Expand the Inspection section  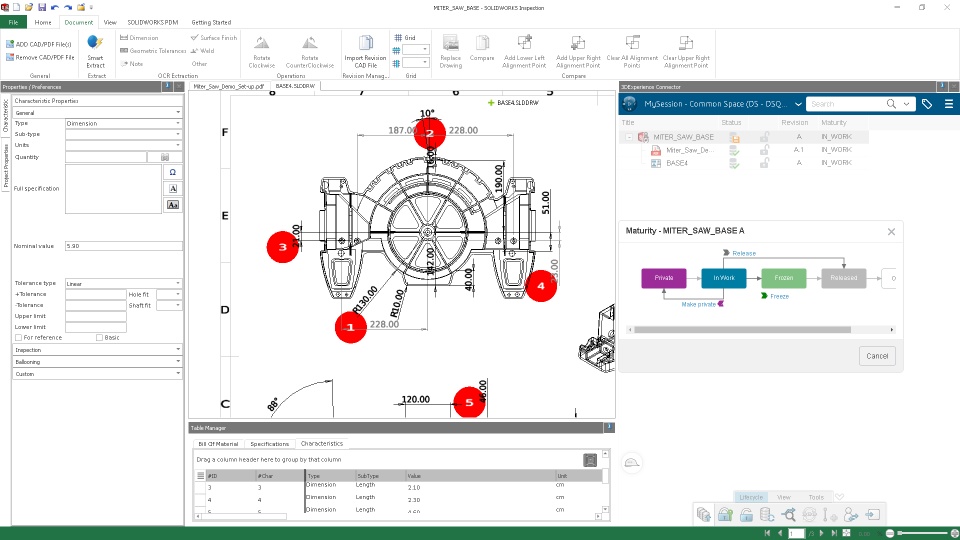(97, 350)
